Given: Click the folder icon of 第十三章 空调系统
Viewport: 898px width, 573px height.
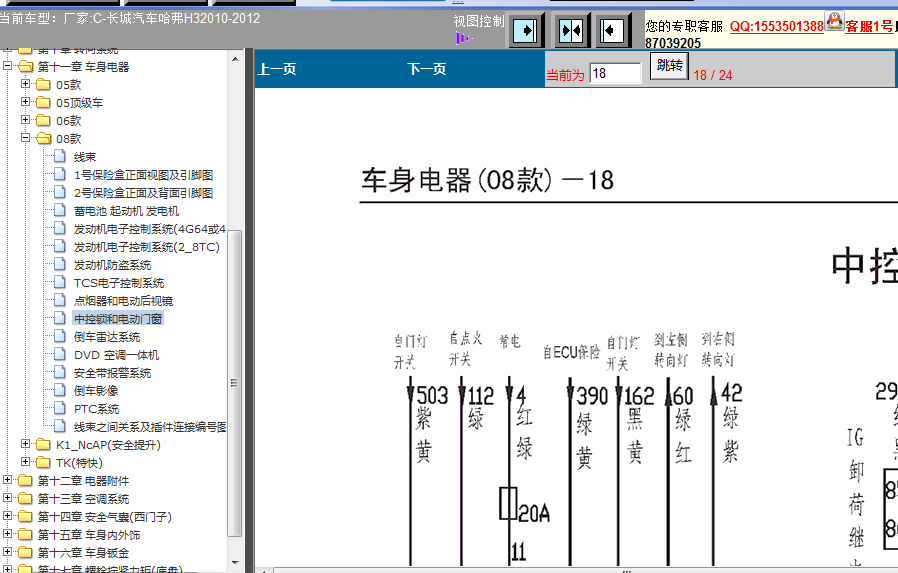Looking at the screenshot, I should 26,498.
